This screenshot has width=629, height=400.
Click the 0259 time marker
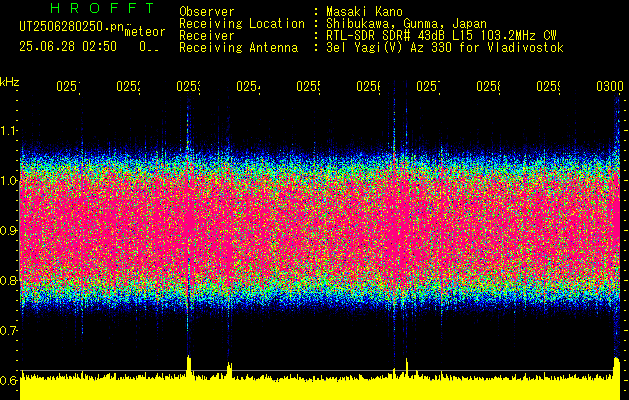549,86
